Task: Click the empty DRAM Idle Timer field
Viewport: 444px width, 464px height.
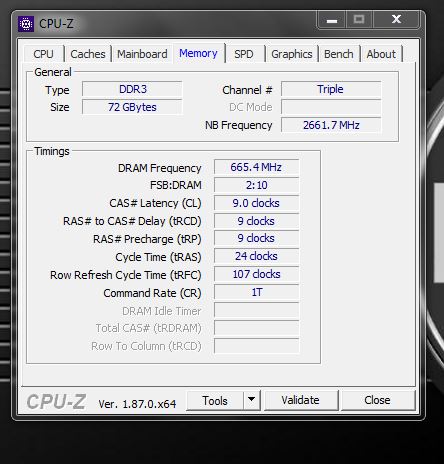Action: pos(256,310)
